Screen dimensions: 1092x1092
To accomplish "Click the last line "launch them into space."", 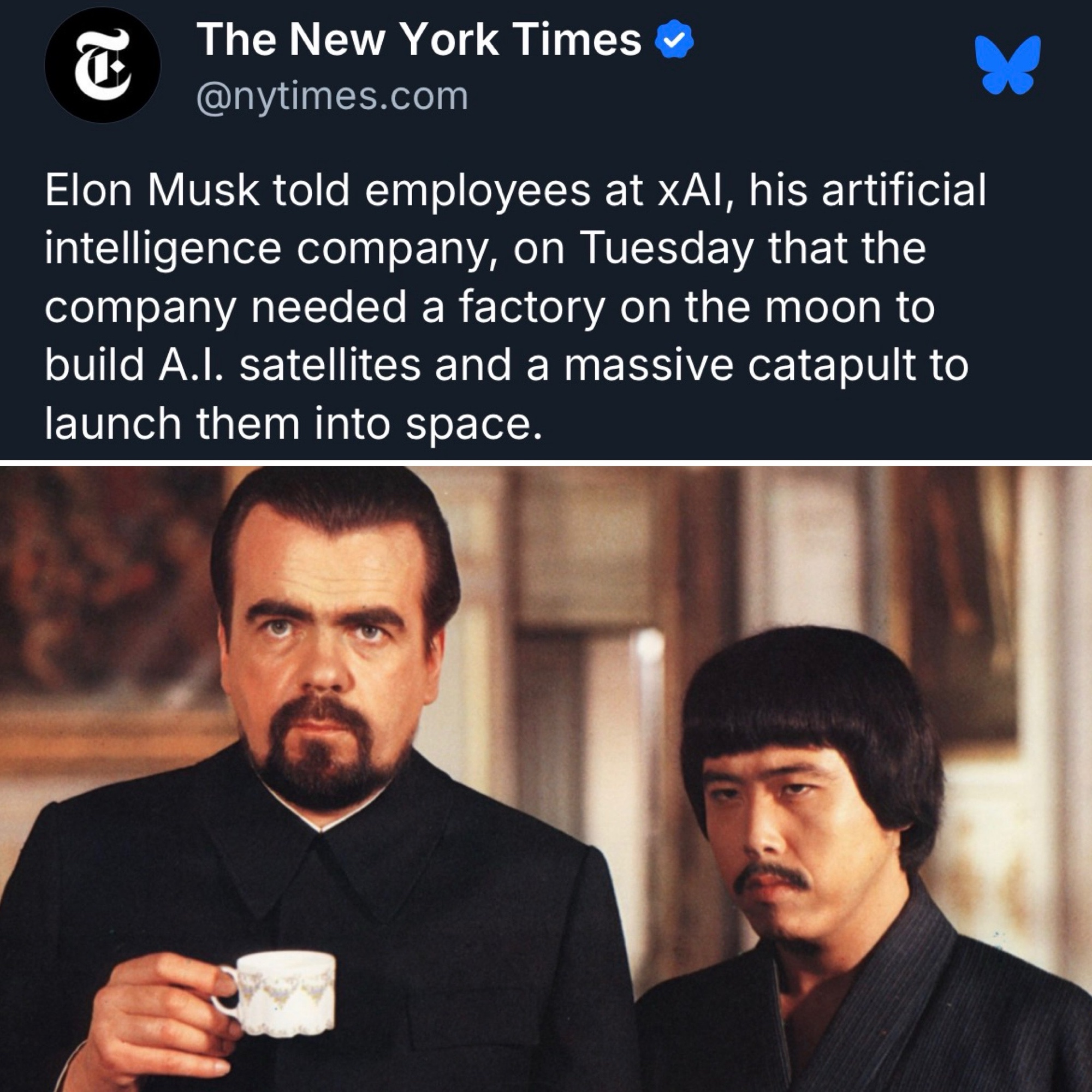I will click(x=293, y=423).
